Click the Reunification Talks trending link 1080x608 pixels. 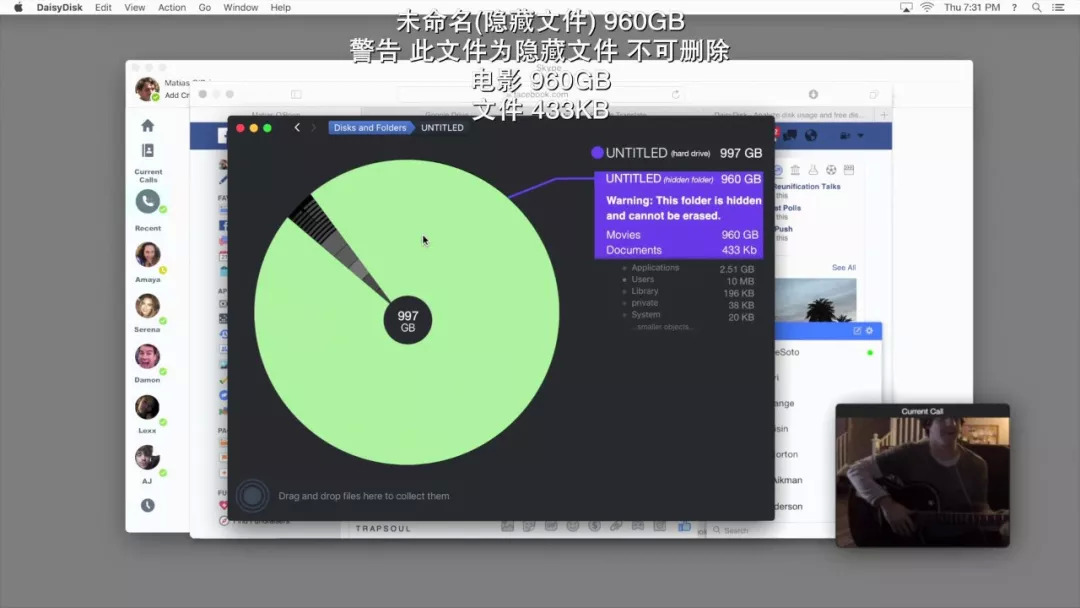pyautogui.click(x=807, y=187)
